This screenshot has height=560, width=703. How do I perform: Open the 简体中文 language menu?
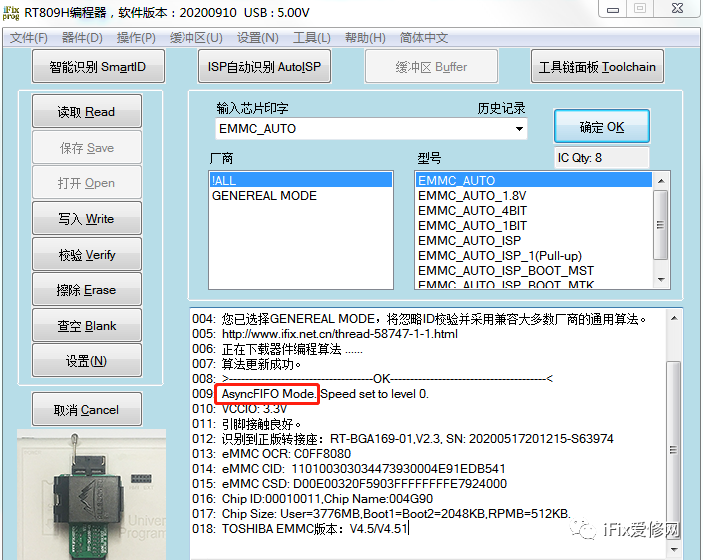click(424, 38)
